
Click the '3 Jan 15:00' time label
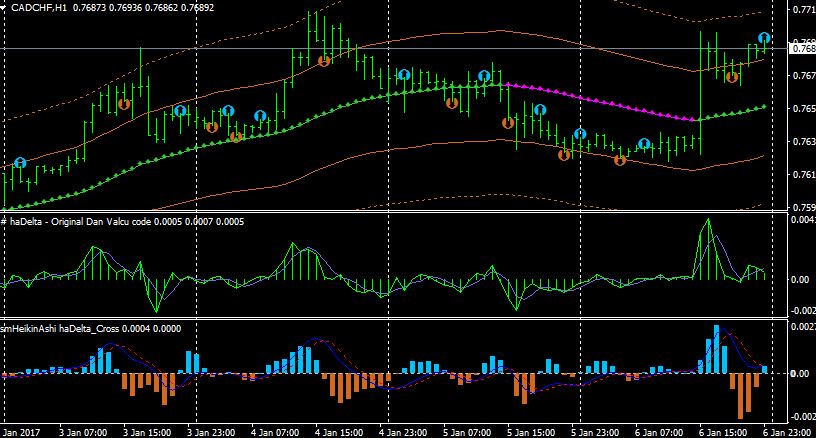[x=147, y=432]
